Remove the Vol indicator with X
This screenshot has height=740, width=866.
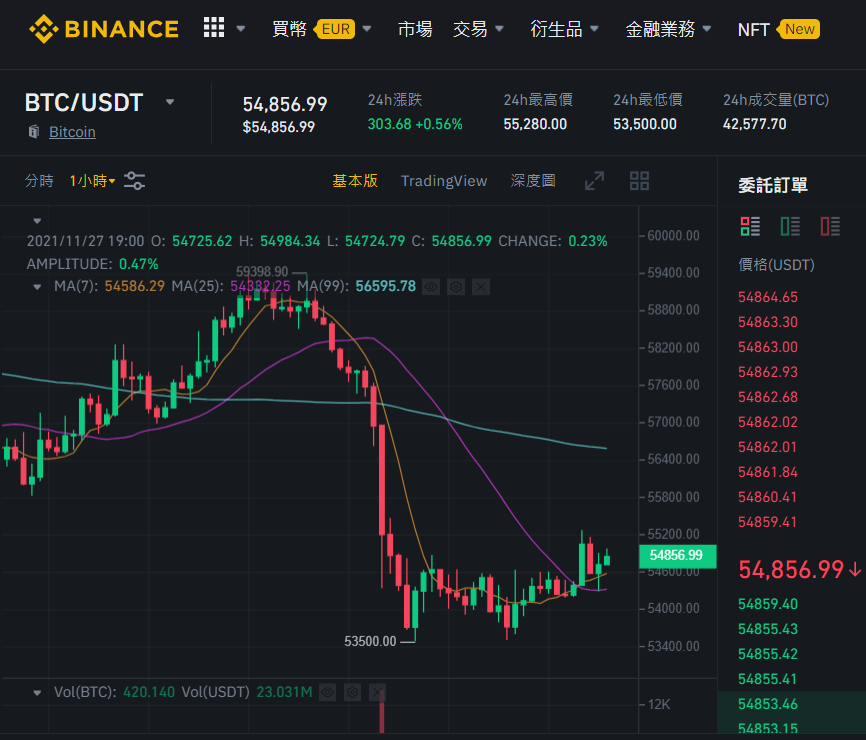coord(377,692)
